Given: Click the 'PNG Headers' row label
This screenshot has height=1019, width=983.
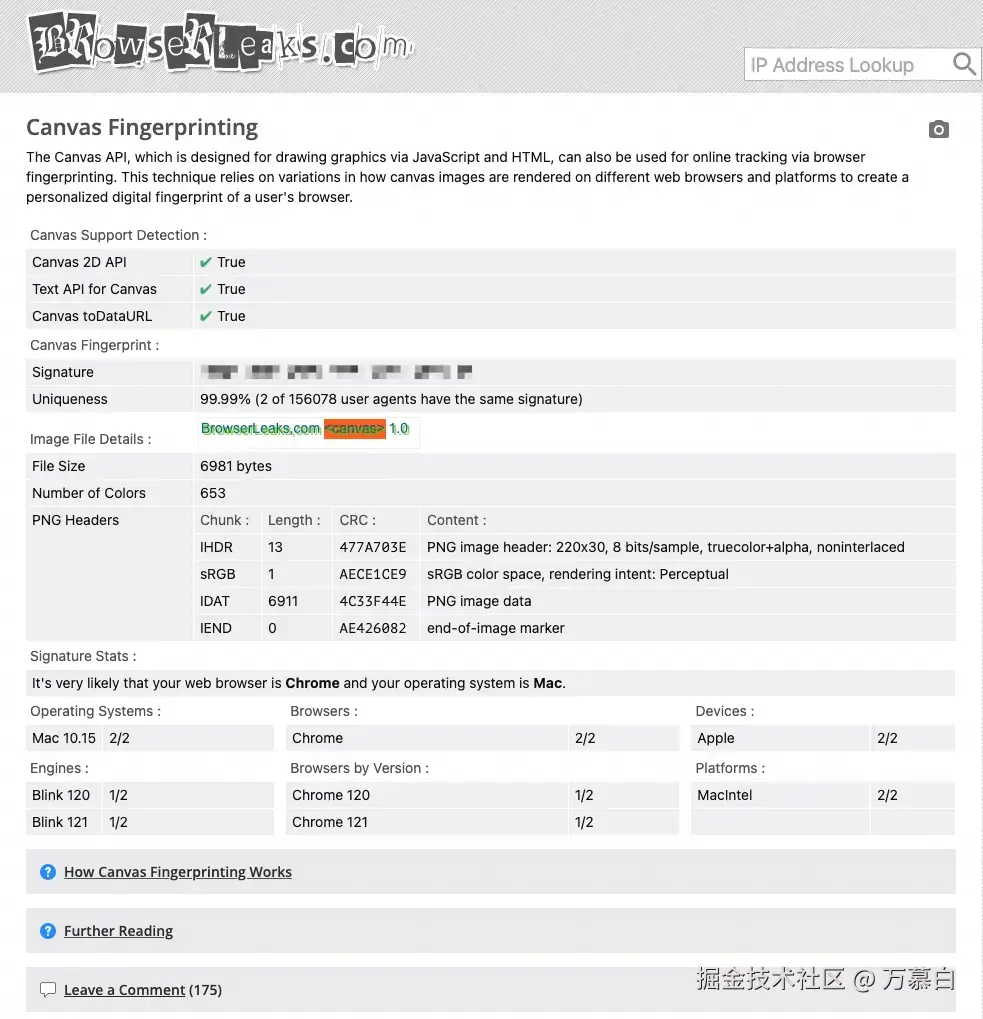Looking at the screenshot, I should 75,520.
